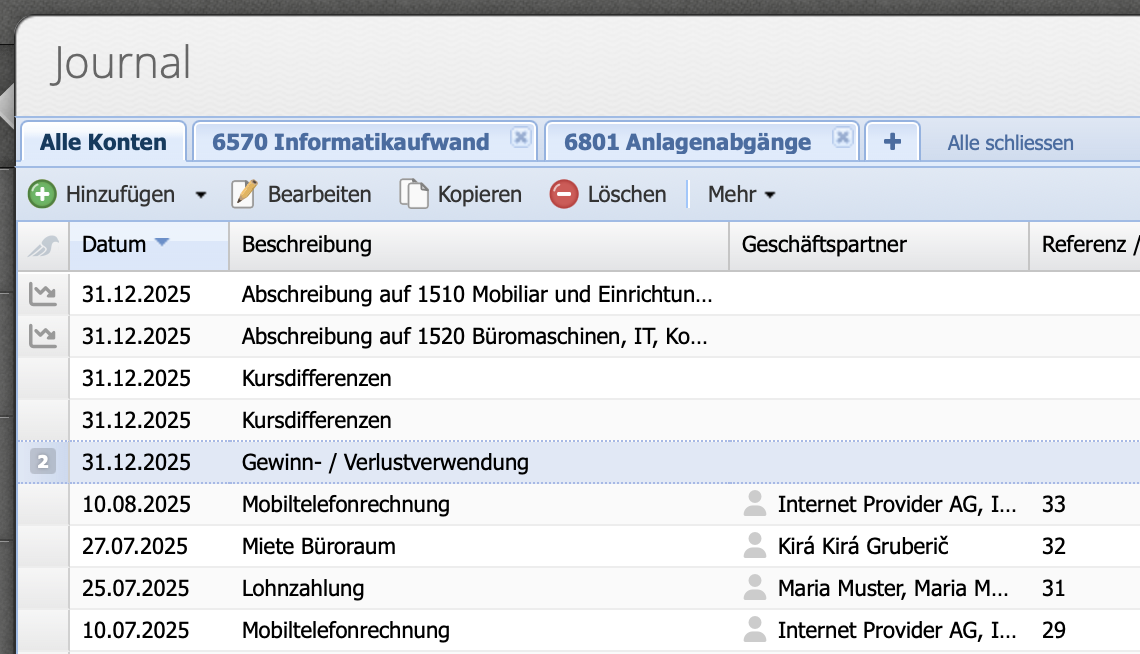The image size is (1140, 654).
Task: Select the Miete Büroraum entry
Action: point(579,546)
